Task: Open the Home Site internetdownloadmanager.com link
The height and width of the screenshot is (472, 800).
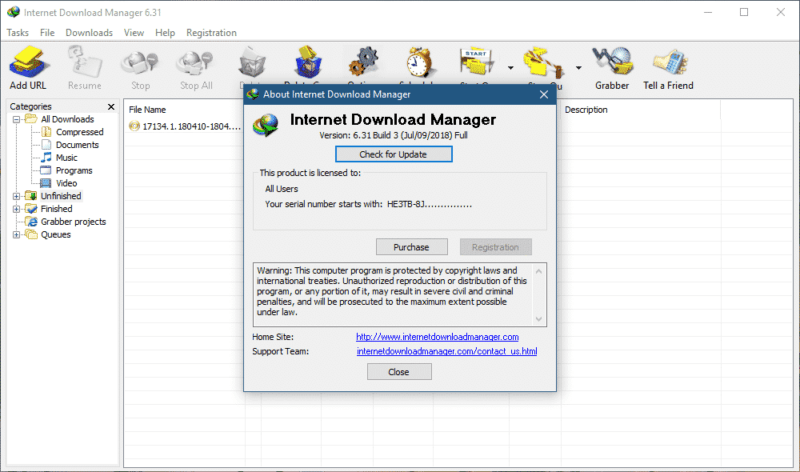Action: pyautogui.click(x=437, y=337)
